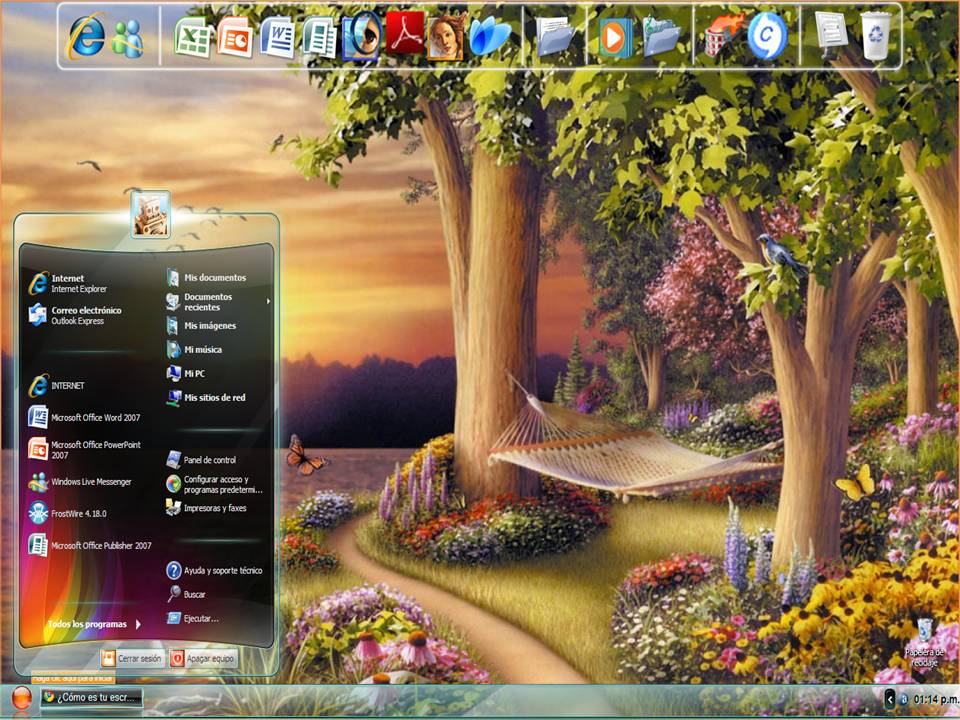Launch PowerPoint from the top dock
Viewport: 960px width, 720px height.
point(235,37)
